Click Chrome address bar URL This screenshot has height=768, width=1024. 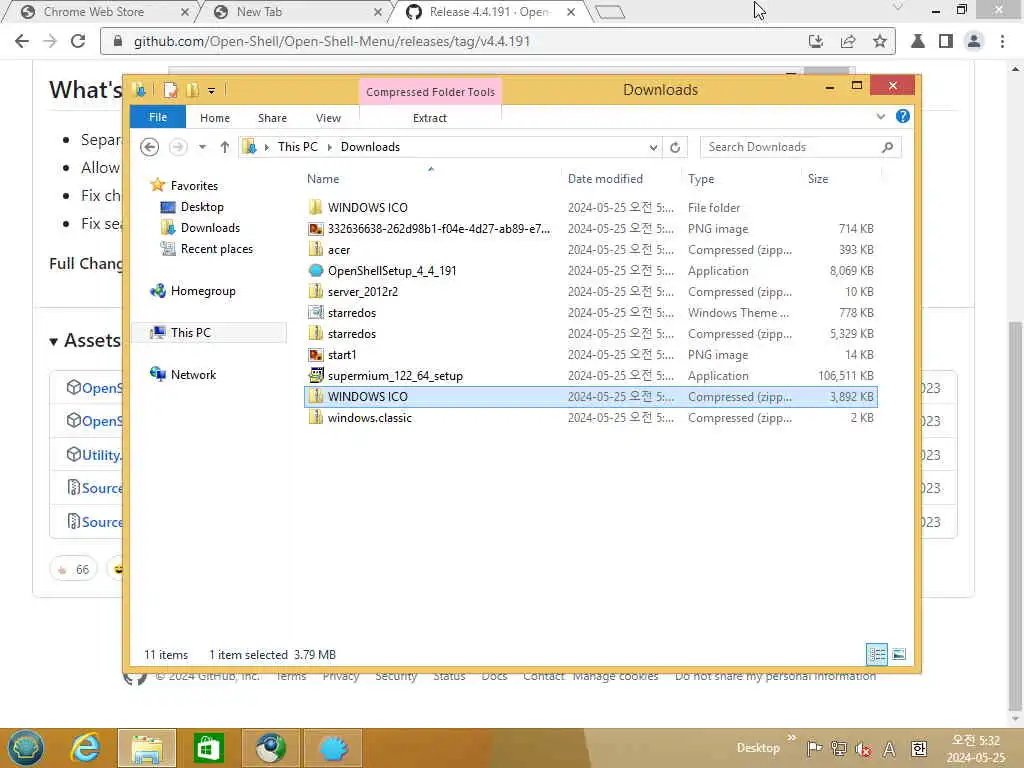332,41
